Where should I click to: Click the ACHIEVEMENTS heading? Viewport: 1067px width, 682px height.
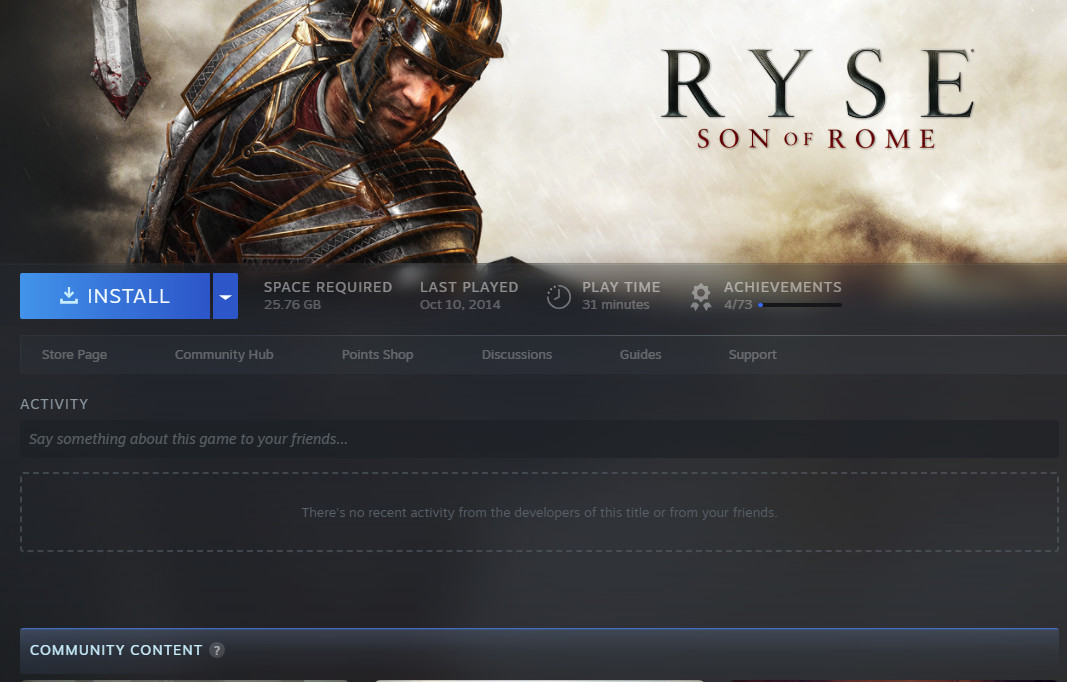coord(783,287)
